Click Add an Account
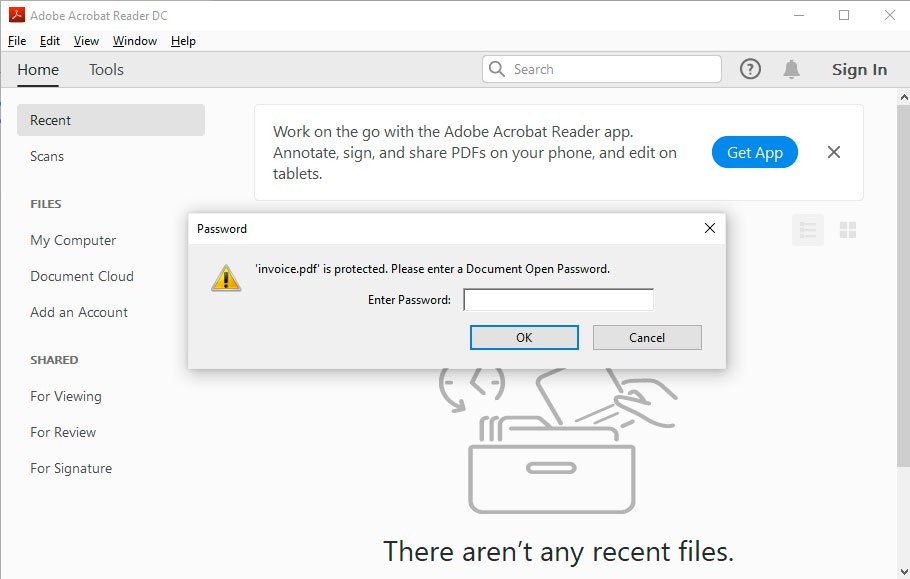 (78, 312)
